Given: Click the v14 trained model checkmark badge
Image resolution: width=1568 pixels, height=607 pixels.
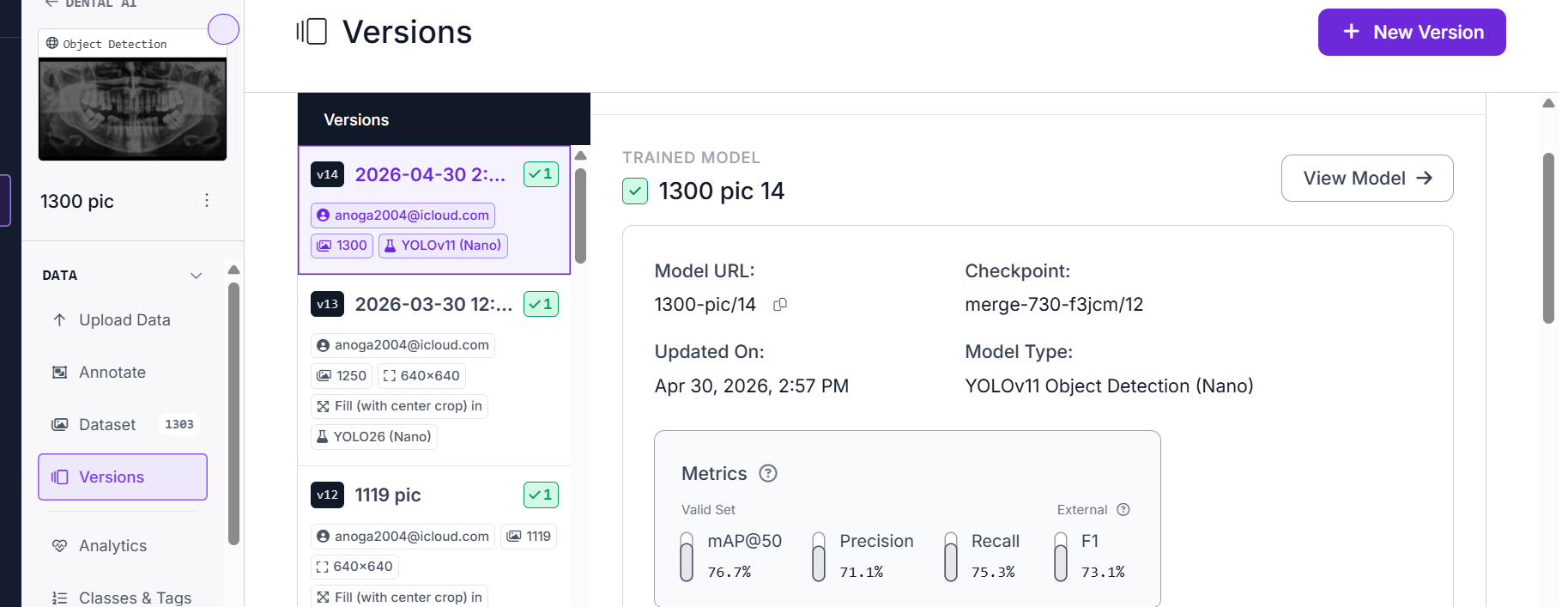Looking at the screenshot, I should click(x=541, y=174).
